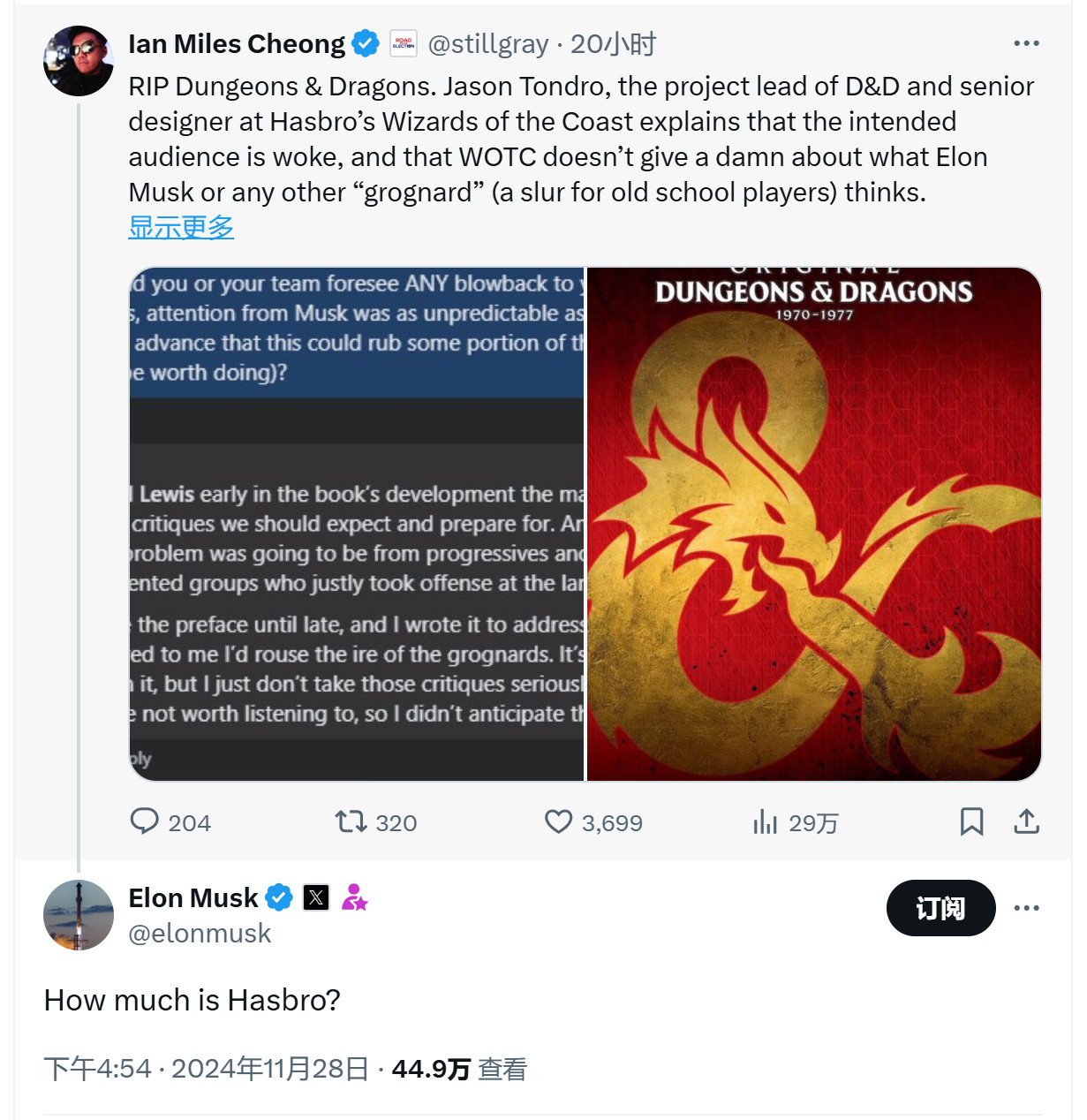Bookmark Ian Miles Cheong's post
This screenshot has width=1087, height=1120.
coord(971,822)
